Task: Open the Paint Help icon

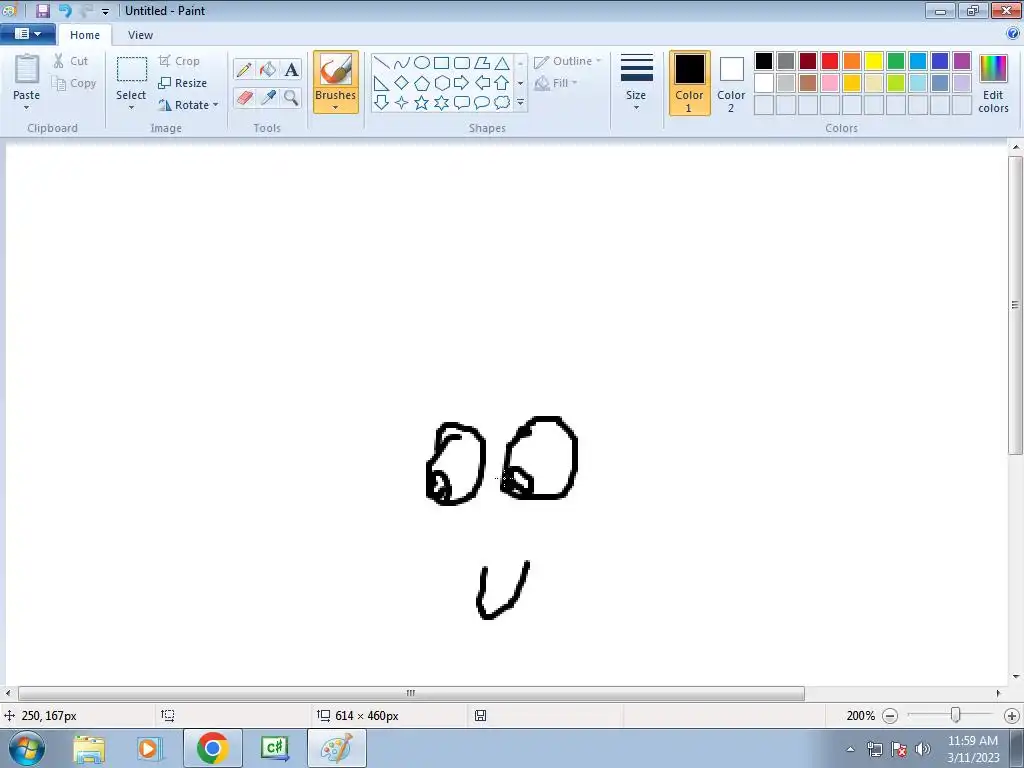Action: click(1013, 33)
